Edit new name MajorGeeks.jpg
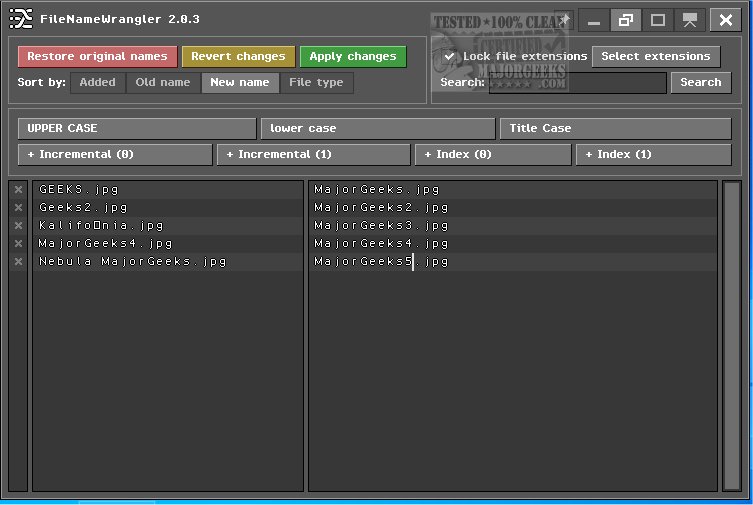Image resolution: width=753 pixels, height=505 pixels. (x=513, y=190)
